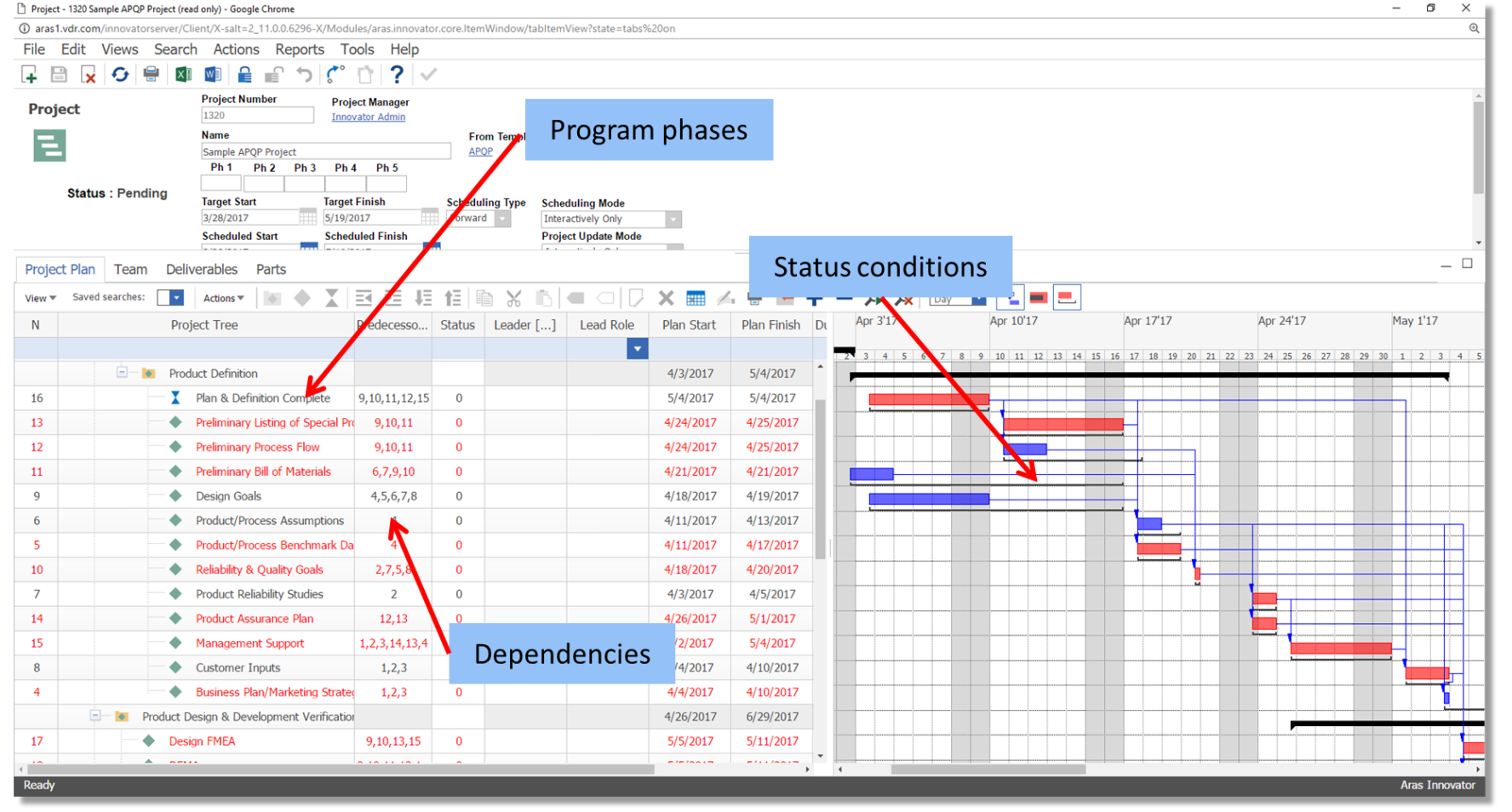1512x812 pixels.
Task: Export the project to Excel
Action: coord(182,75)
